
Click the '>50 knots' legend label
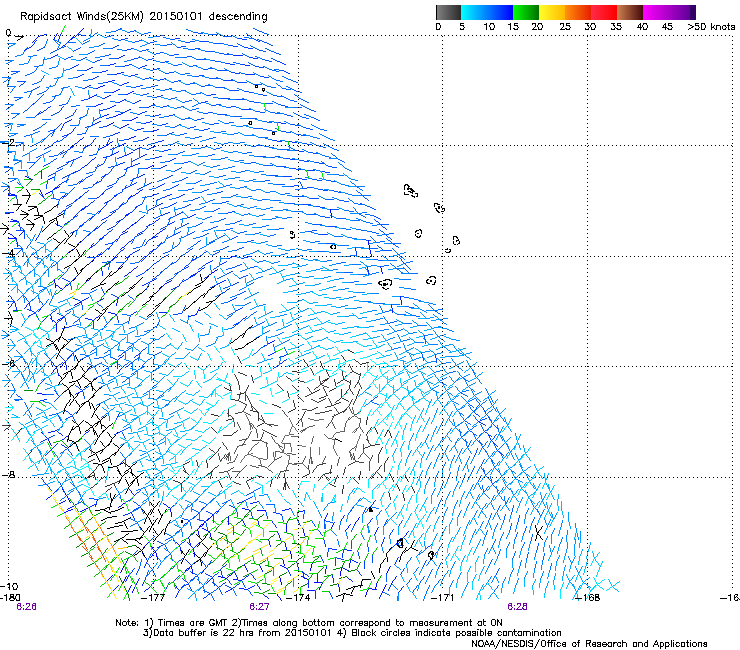click(x=711, y=26)
